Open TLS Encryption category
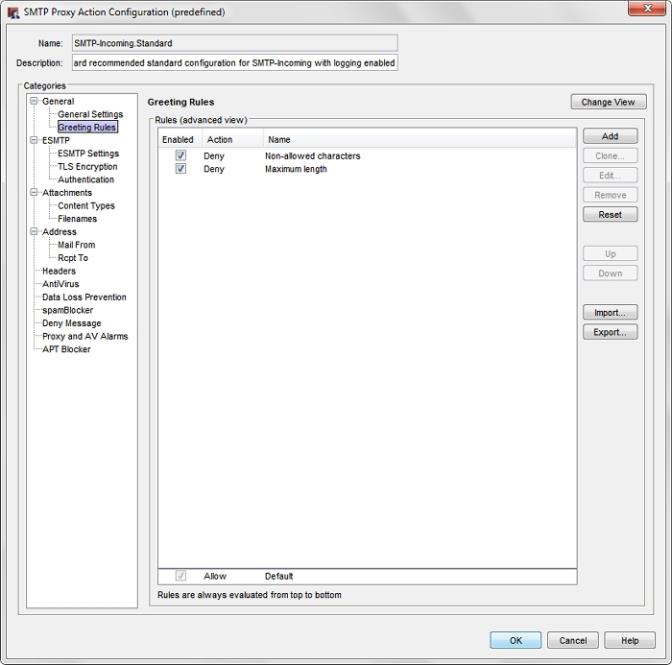Image resolution: width=672 pixels, height=665 pixels. (87, 166)
